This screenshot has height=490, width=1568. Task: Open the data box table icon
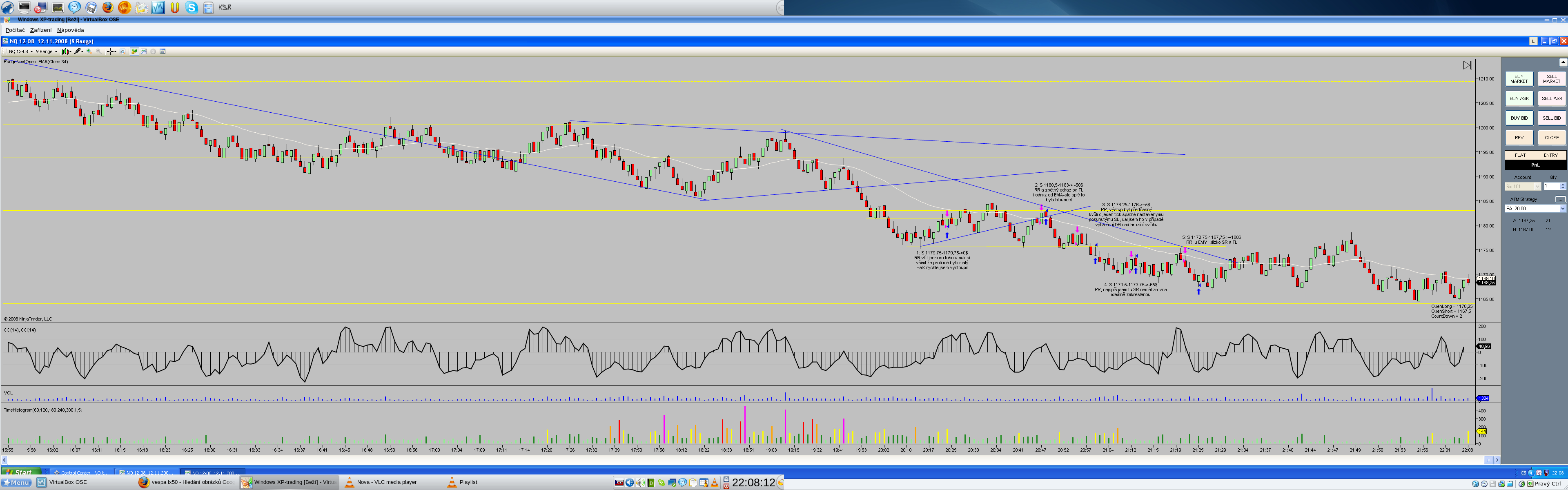[163, 52]
